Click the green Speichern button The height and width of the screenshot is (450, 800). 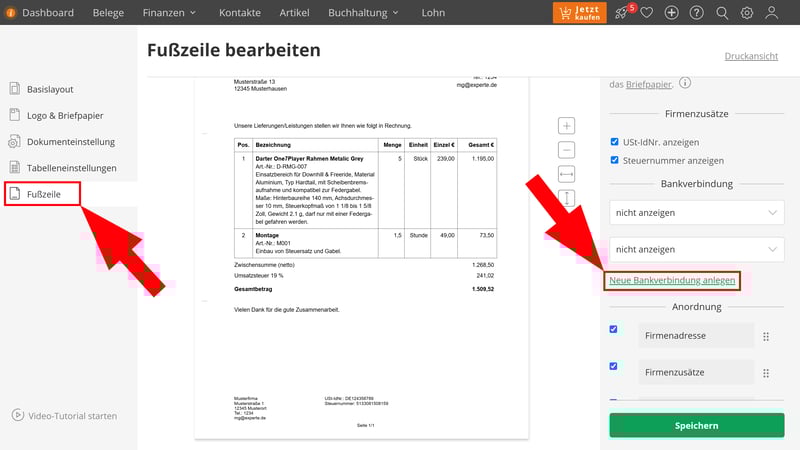(x=696, y=425)
